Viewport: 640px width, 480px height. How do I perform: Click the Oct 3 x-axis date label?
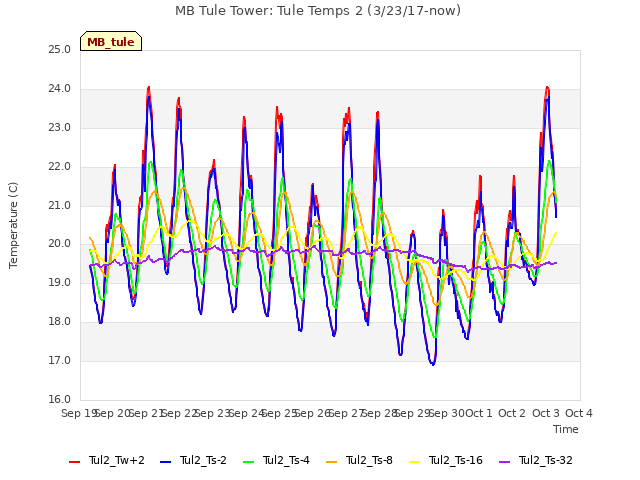pyautogui.click(x=546, y=413)
